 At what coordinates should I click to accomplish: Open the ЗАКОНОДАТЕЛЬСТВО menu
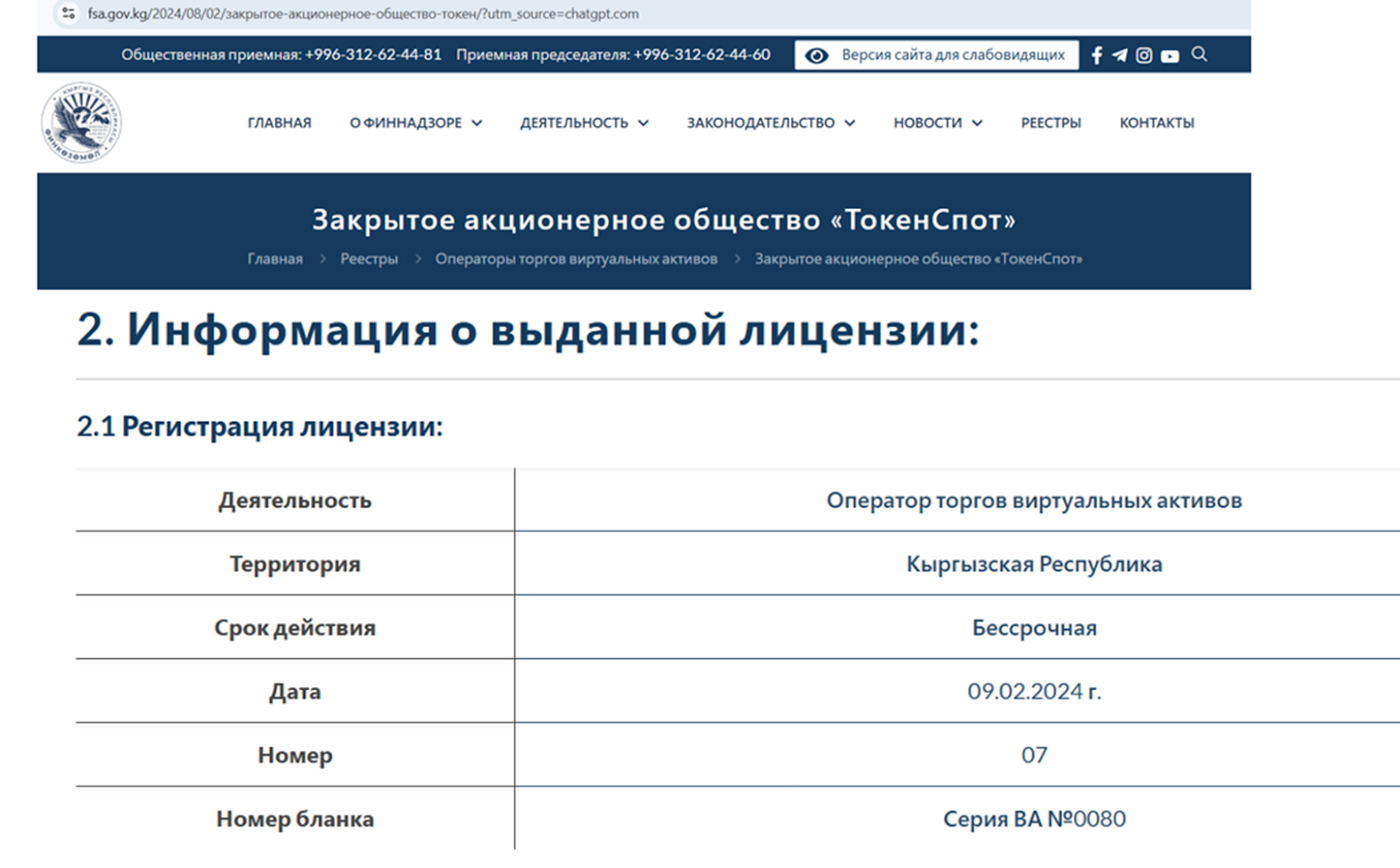(x=760, y=123)
